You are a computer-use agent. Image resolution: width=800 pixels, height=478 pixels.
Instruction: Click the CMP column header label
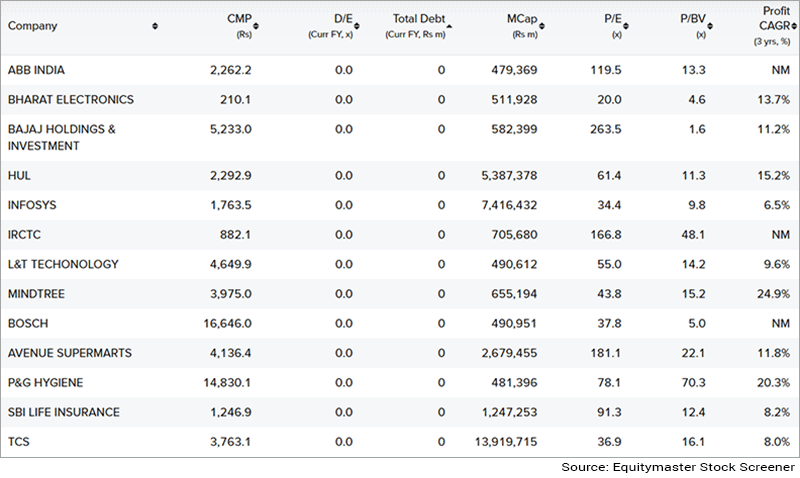coord(239,19)
